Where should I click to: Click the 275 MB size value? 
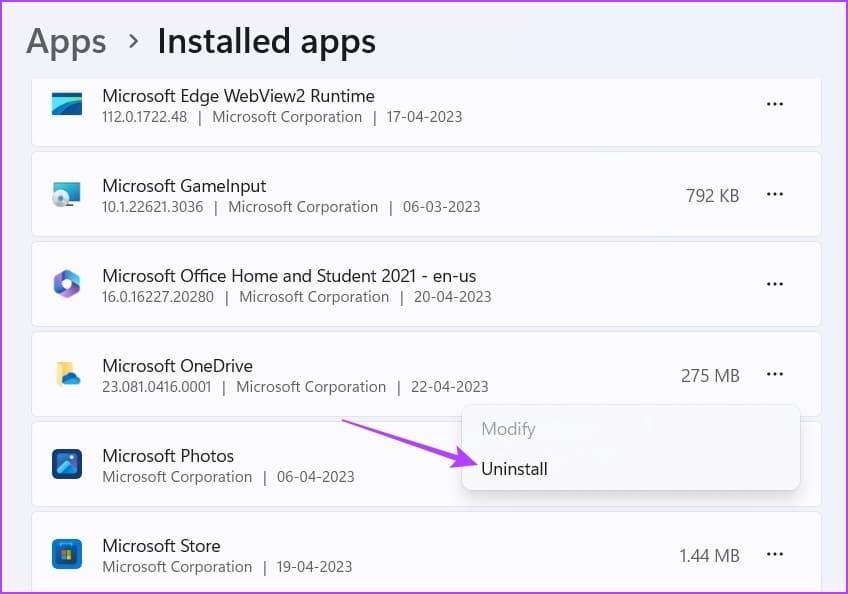tap(710, 375)
